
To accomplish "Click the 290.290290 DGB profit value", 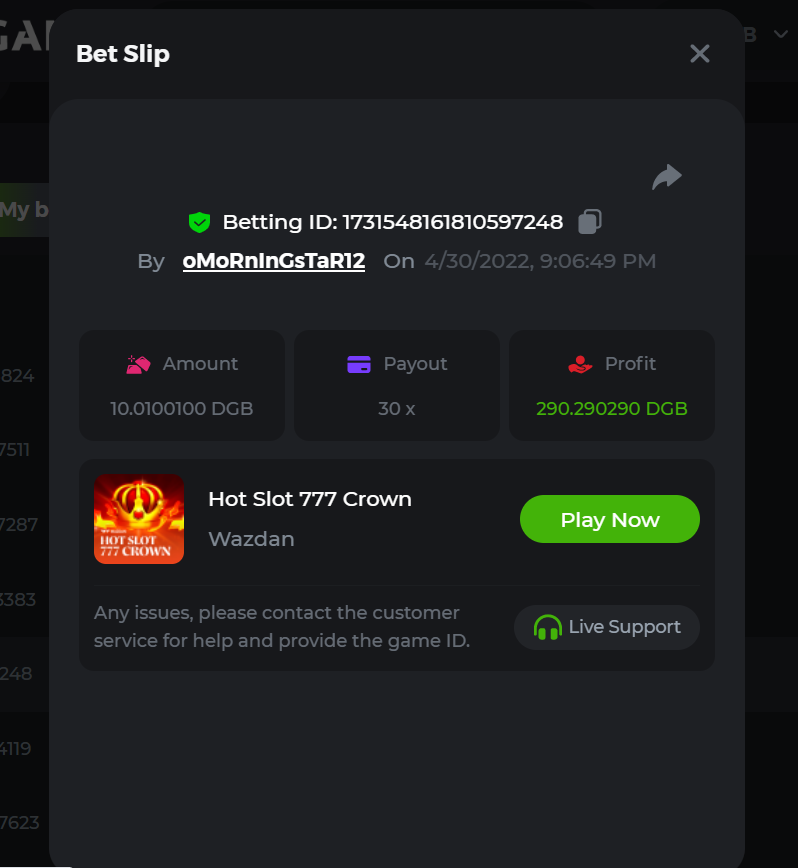I will point(611,409).
